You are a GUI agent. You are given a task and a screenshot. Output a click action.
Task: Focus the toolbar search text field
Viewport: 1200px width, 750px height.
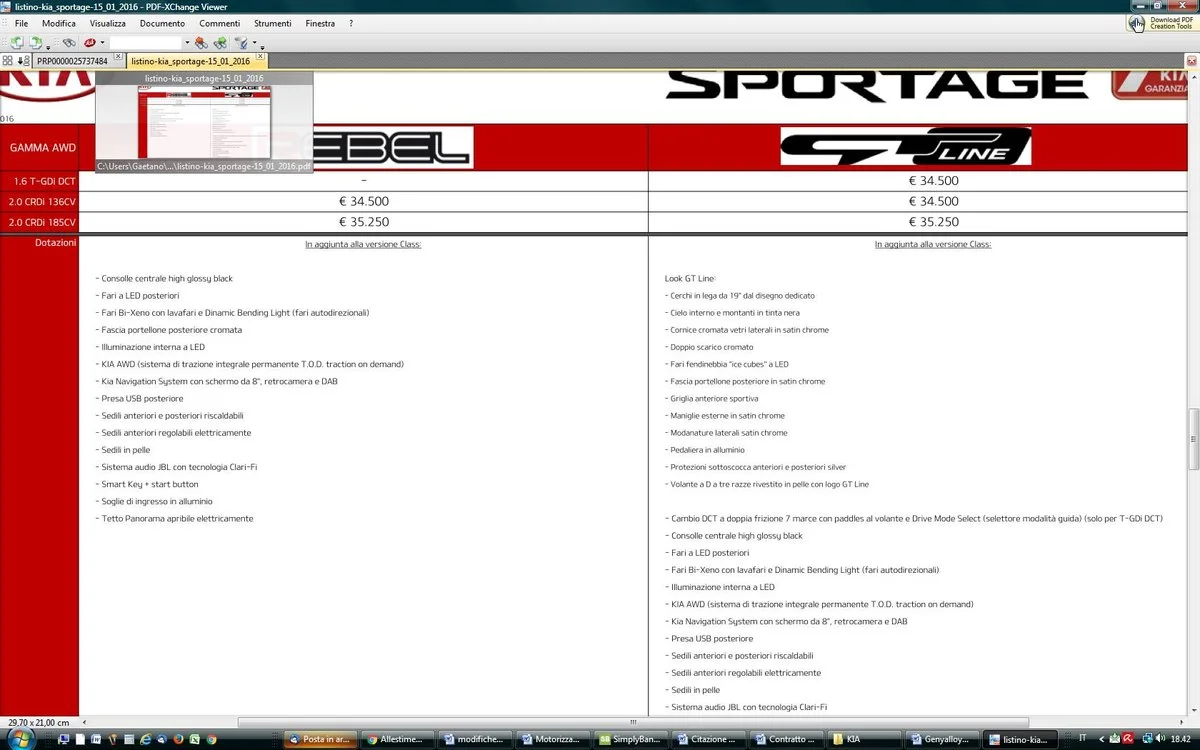point(145,42)
